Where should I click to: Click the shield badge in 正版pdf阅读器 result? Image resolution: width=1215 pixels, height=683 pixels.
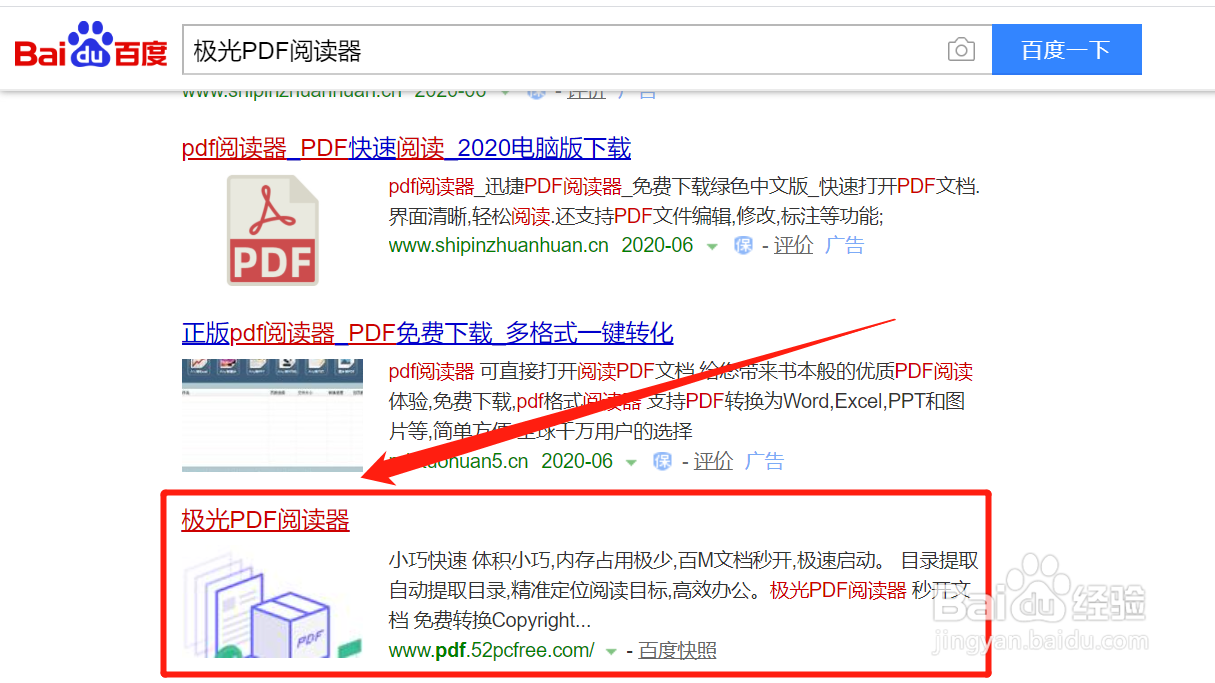click(662, 462)
